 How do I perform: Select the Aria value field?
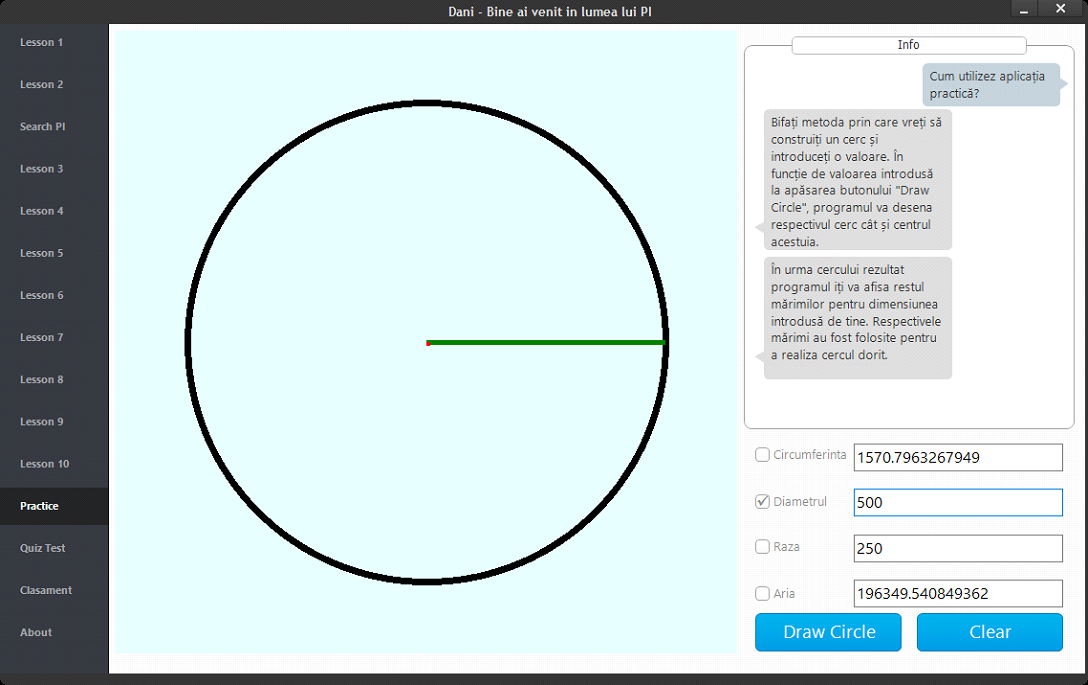tap(958, 593)
